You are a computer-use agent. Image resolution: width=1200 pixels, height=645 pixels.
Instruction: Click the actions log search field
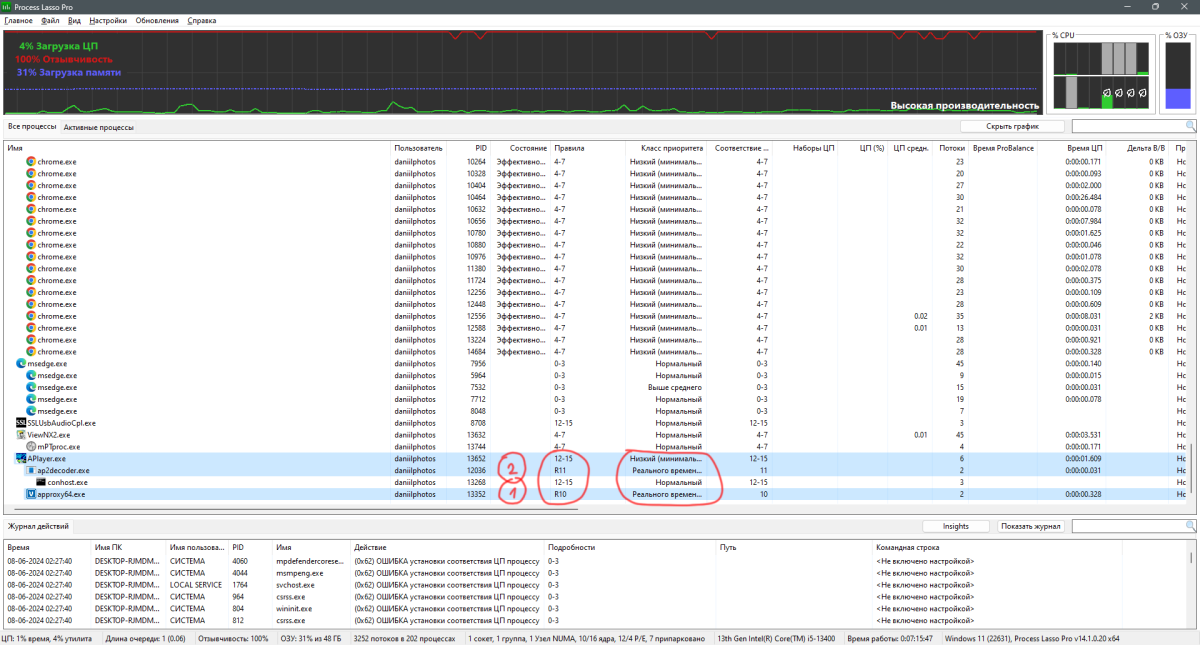point(1129,526)
